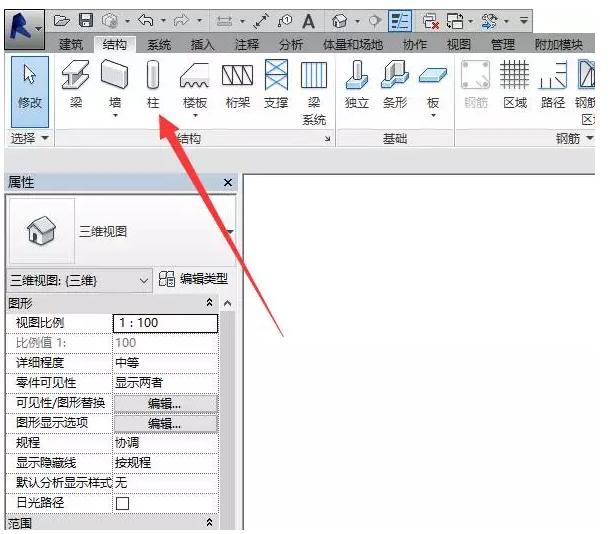
Task: Switch to the Insert (插入) tab
Action: pyautogui.click(x=202, y=45)
